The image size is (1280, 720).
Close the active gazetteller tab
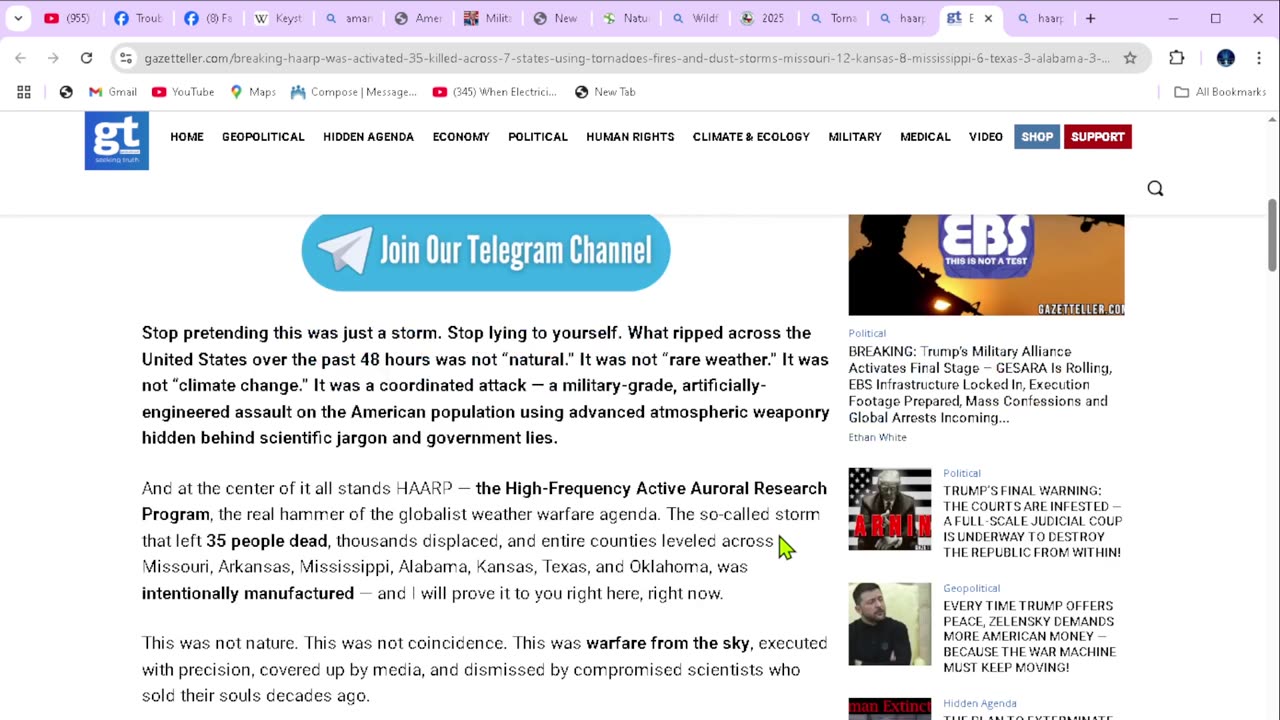point(988,18)
